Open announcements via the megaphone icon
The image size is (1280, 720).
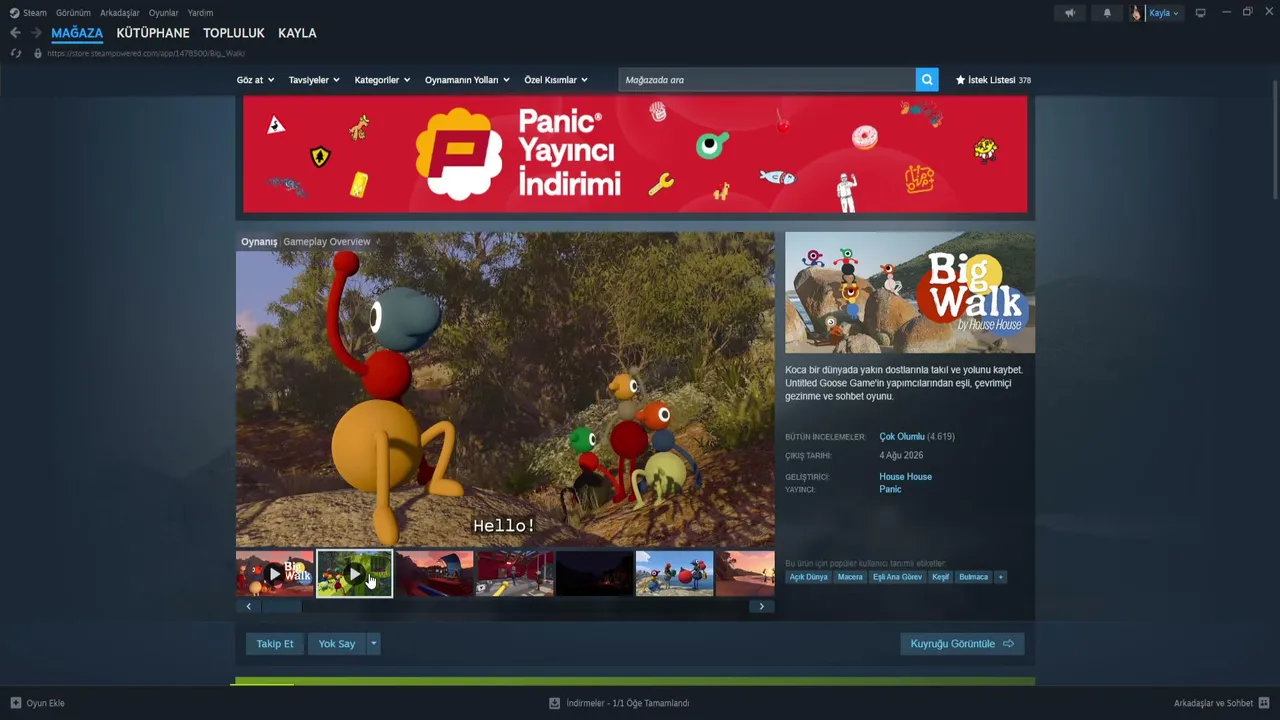coord(1070,13)
